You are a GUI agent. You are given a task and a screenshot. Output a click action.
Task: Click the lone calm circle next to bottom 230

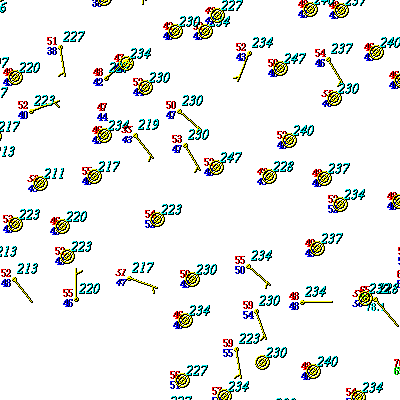point(262,362)
